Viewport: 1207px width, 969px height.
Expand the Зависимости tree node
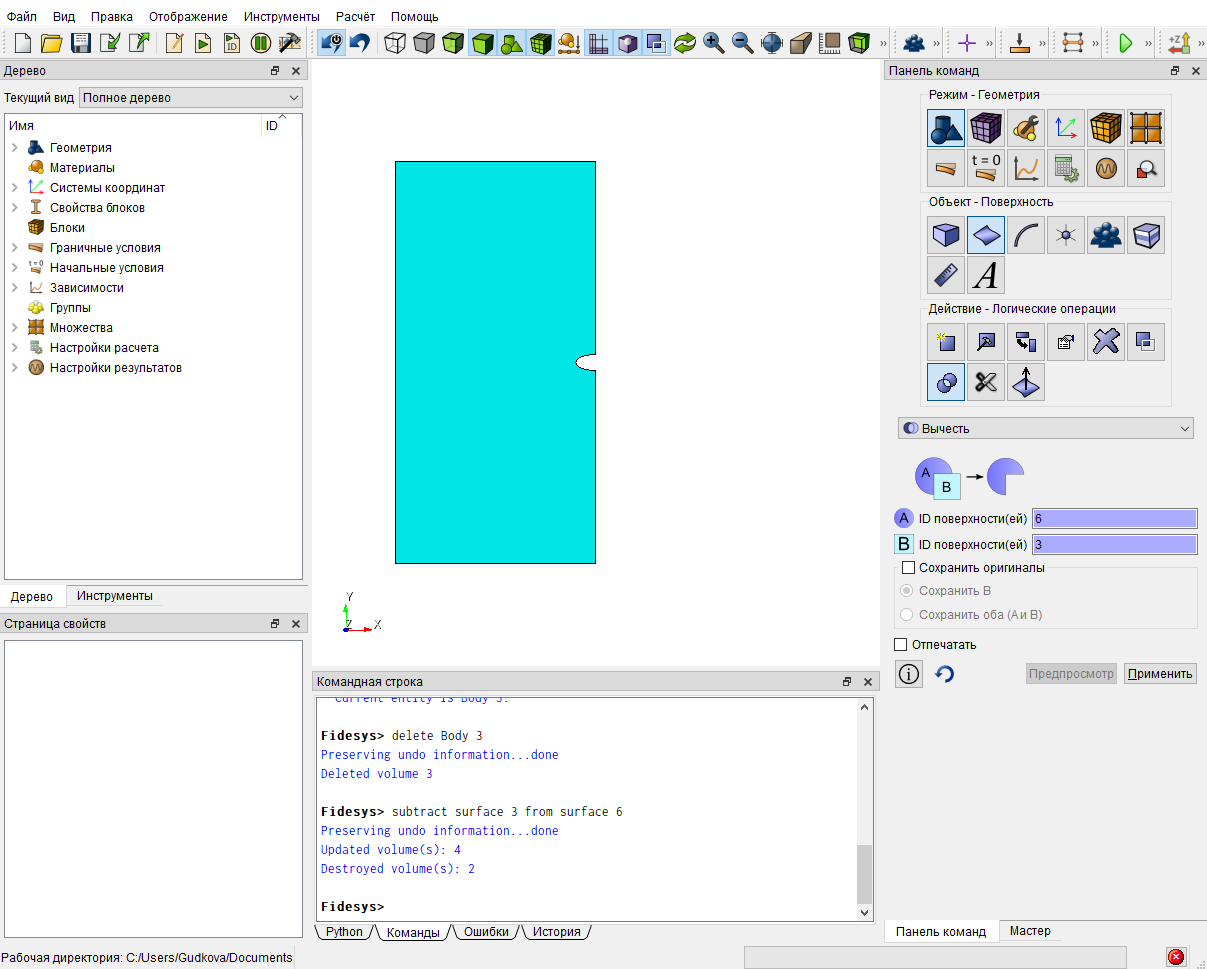pyautogui.click(x=15, y=288)
